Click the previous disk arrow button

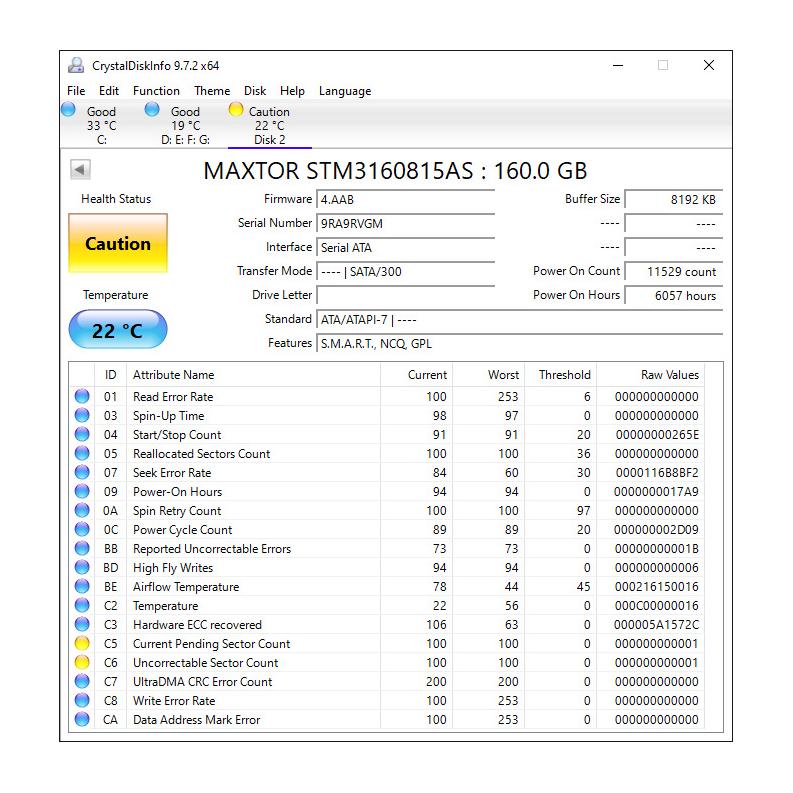pos(80,170)
